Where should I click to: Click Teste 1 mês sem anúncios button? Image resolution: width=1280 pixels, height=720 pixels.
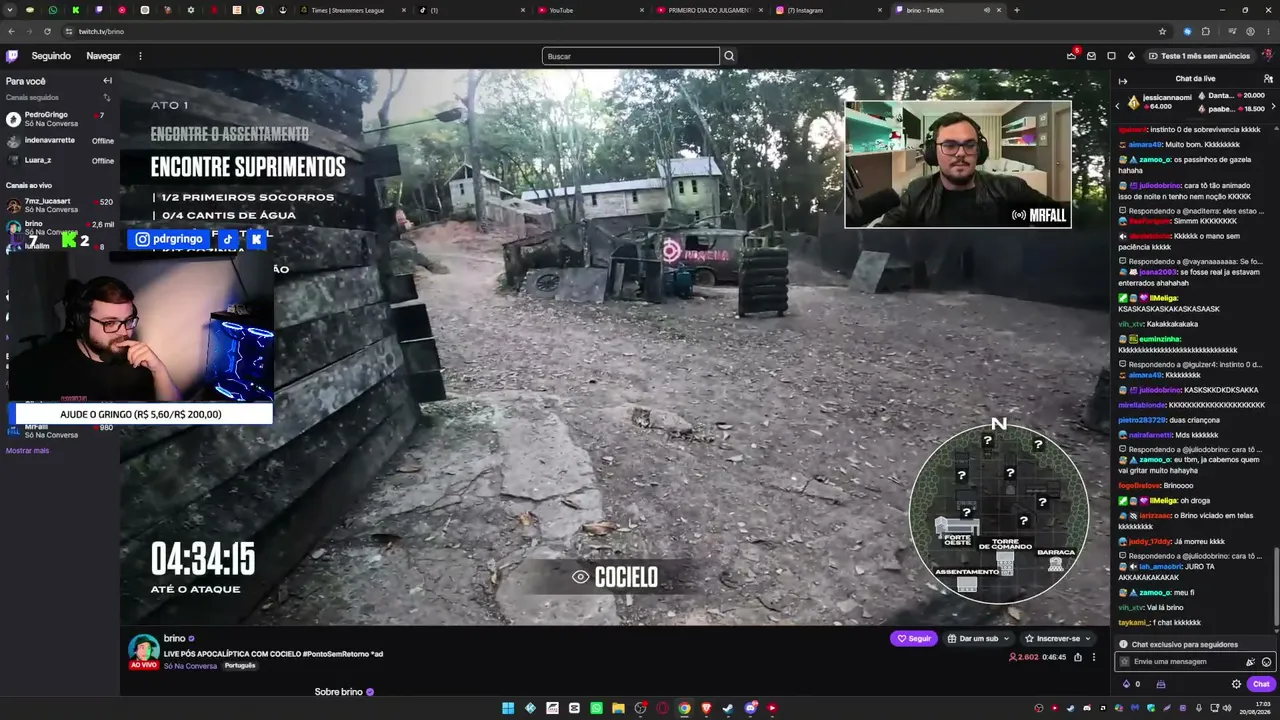point(1199,56)
